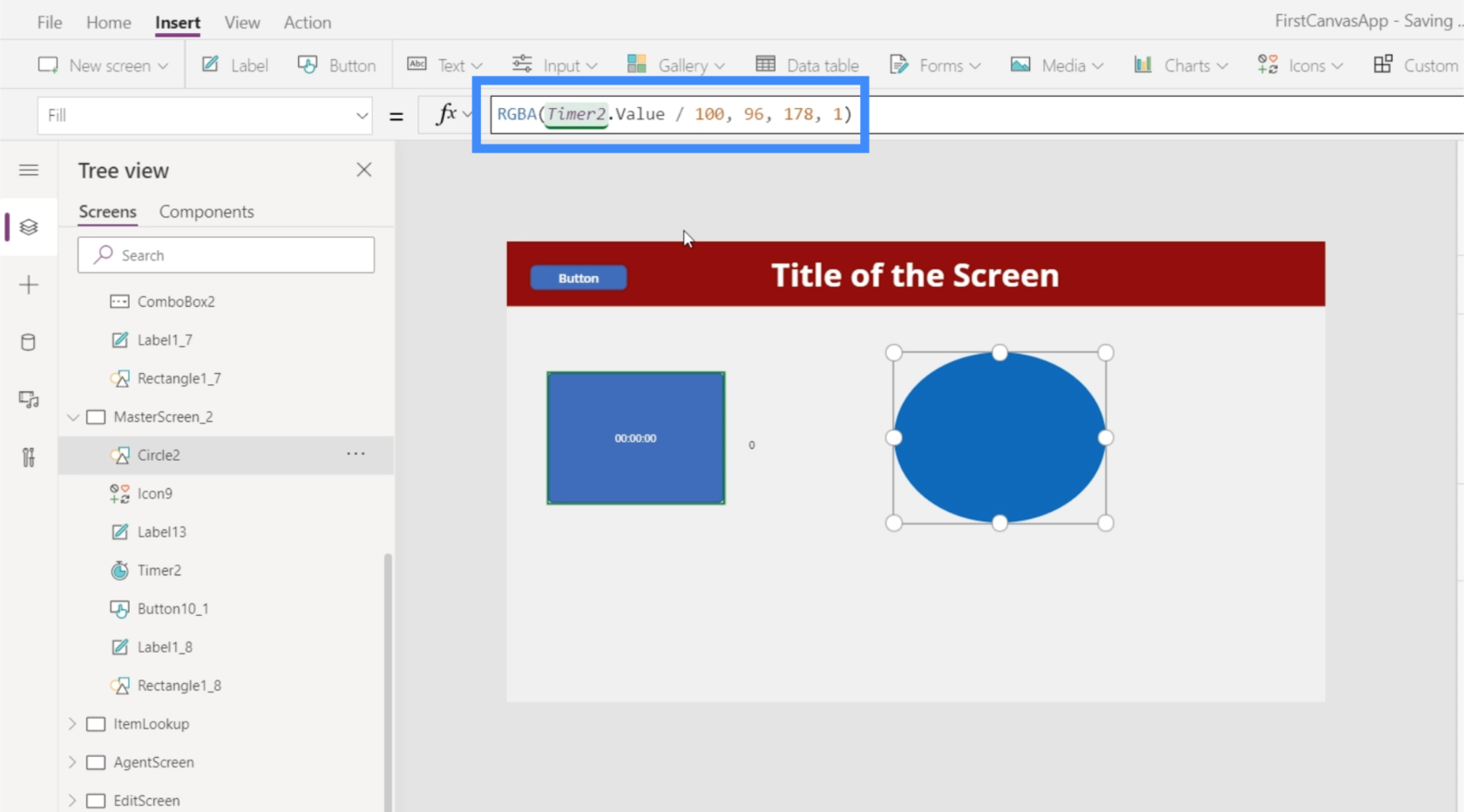Expand the AgentScreen tree node
The height and width of the screenshot is (812, 1464).
pyautogui.click(x=73, y=762)
